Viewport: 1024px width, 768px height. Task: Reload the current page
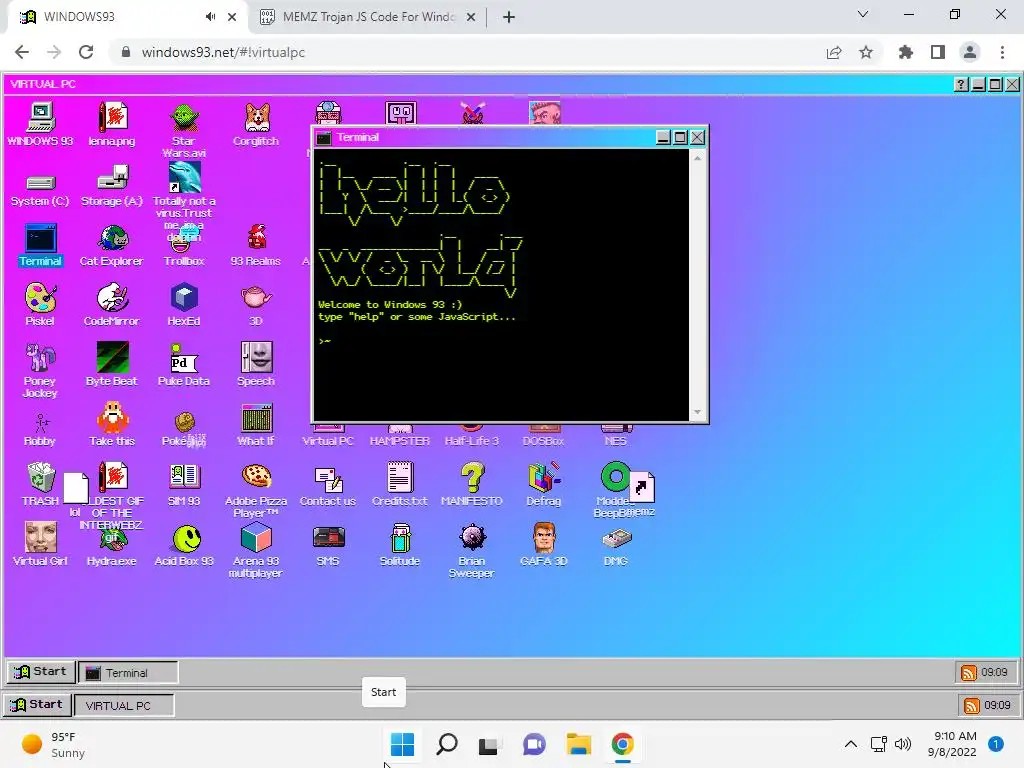coord(86,52)
